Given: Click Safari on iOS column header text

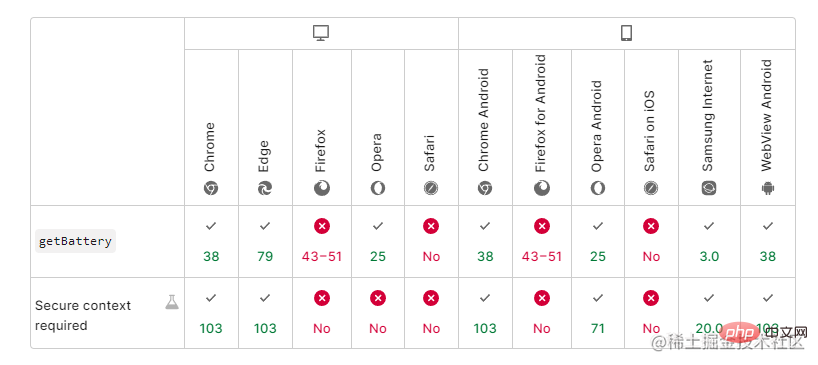Looking at the screenshot, I should [649, 131].
